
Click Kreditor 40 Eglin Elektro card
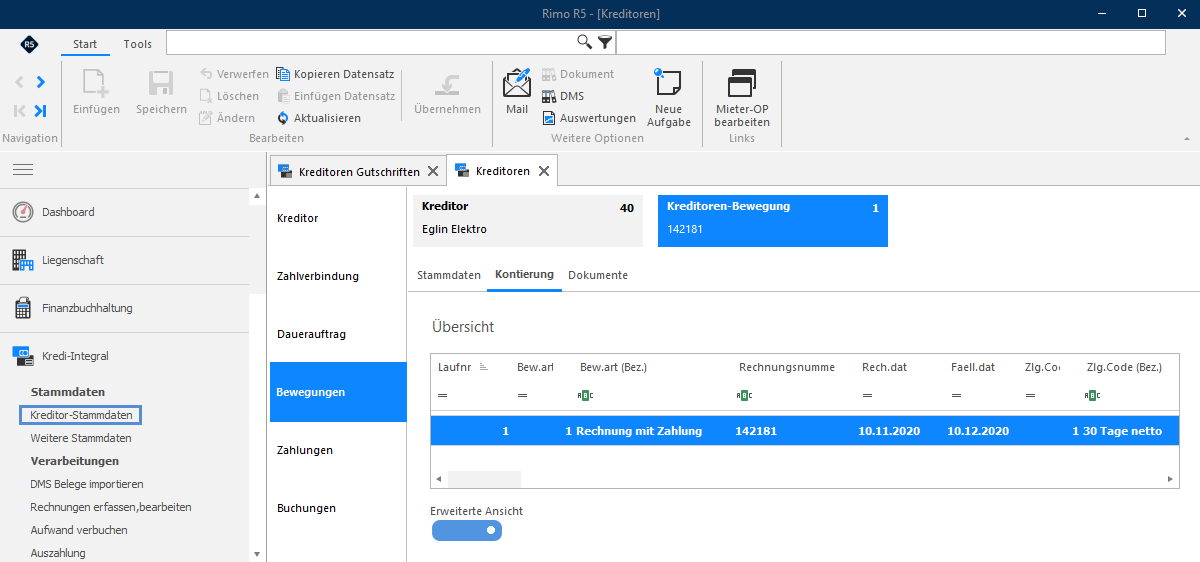click(528, 221)
